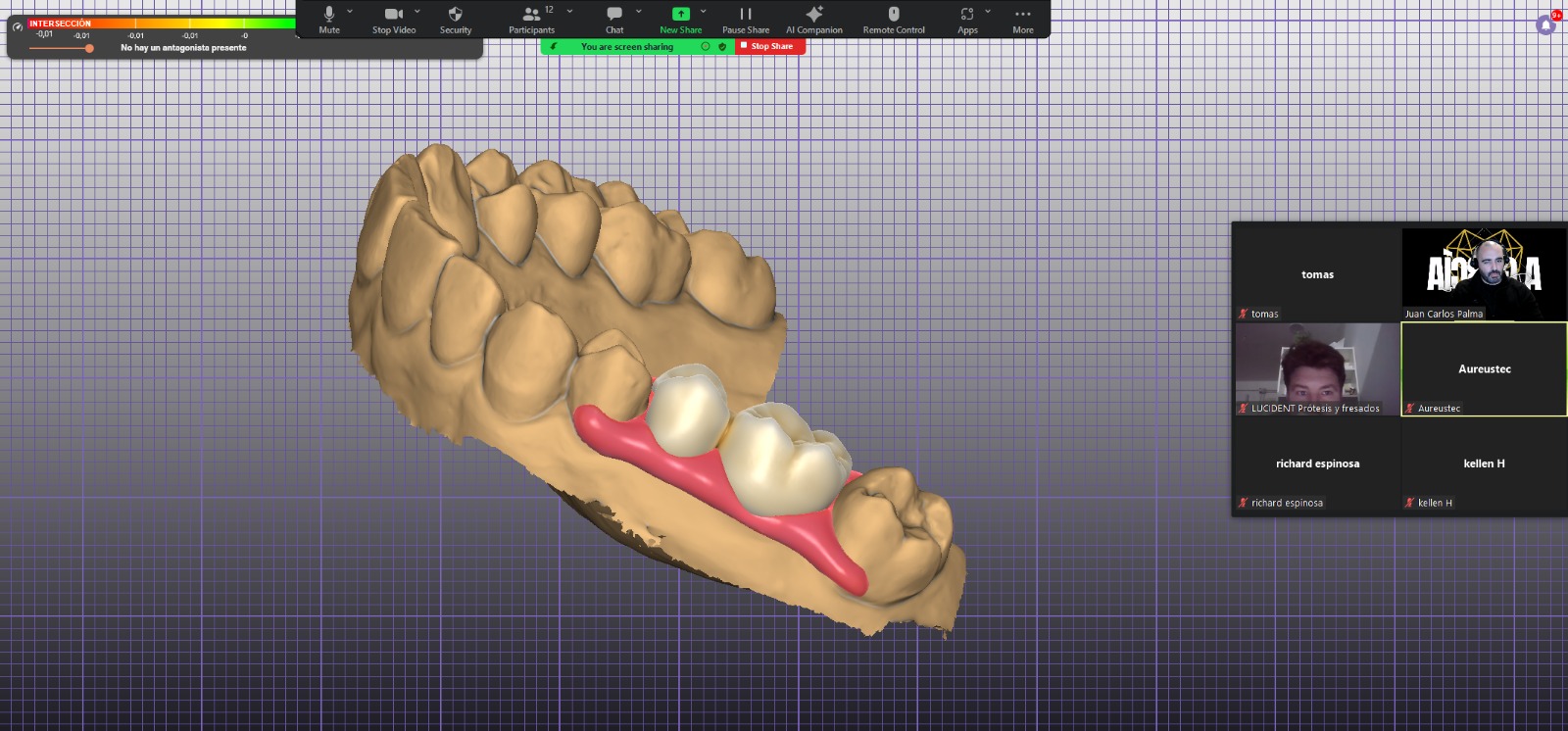Expand the Apps options arrow
The image size is (1568, 731).
pos(988,12)
